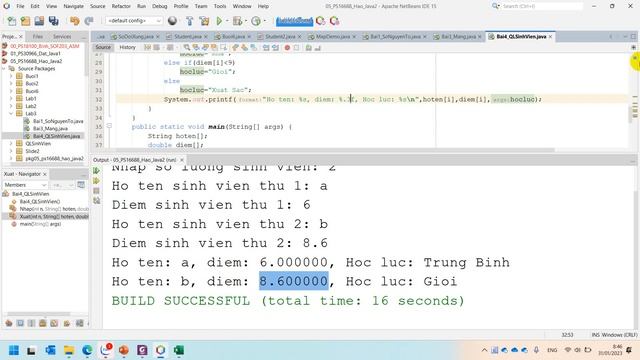This screenshot has width=640, height=360.
Task: Expand the Lab1 package node
Action: click(x=11, y=98)
